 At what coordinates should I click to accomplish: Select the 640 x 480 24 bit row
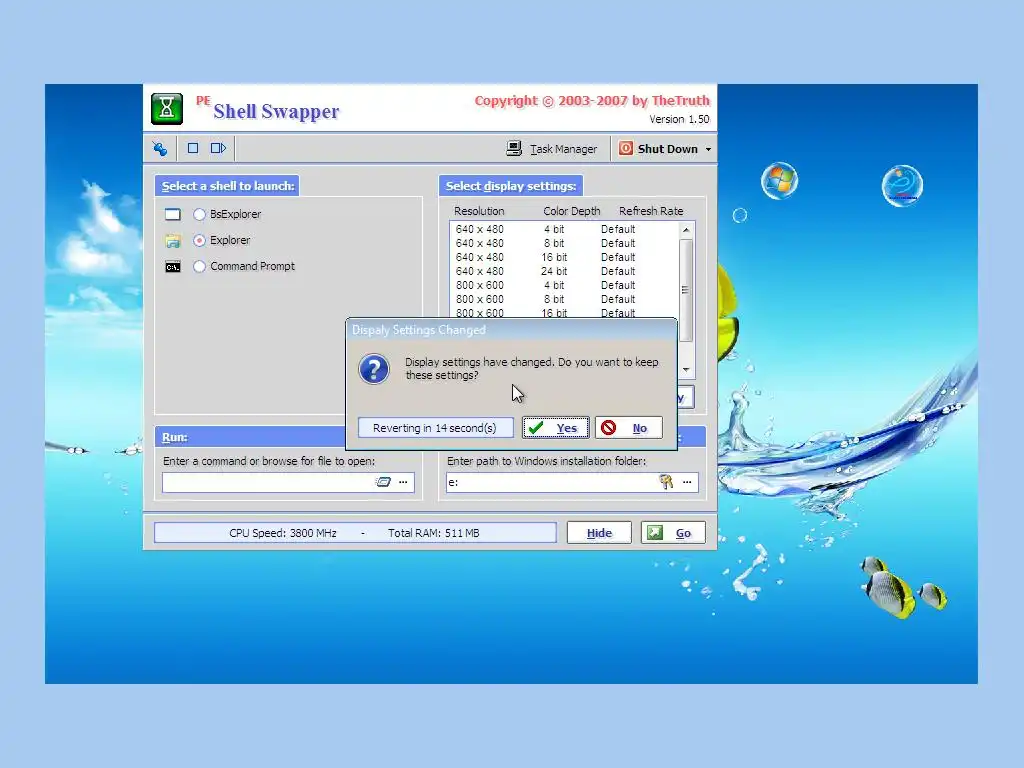click(564, 271)
